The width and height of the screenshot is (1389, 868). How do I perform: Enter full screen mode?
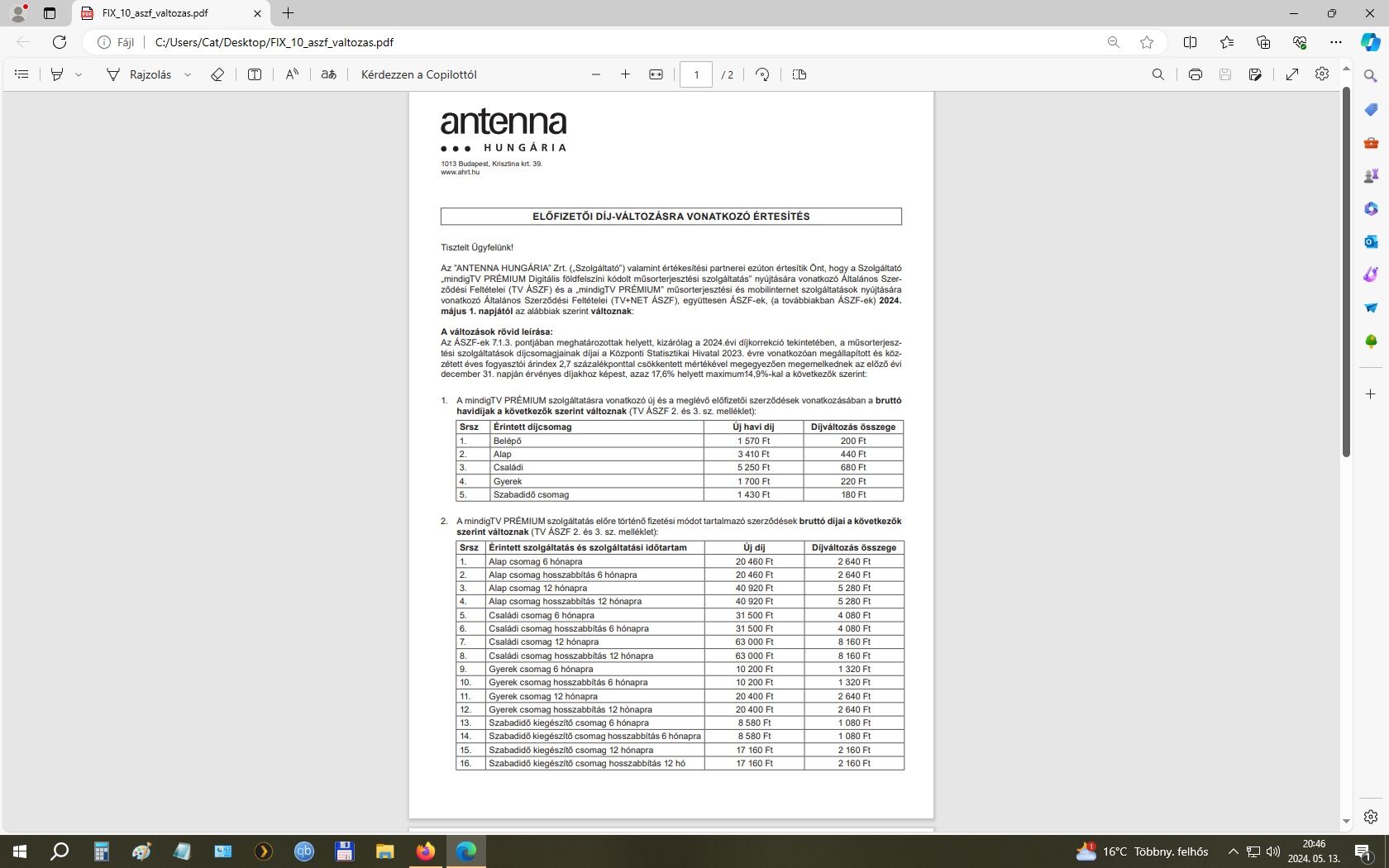(1292, 74)
